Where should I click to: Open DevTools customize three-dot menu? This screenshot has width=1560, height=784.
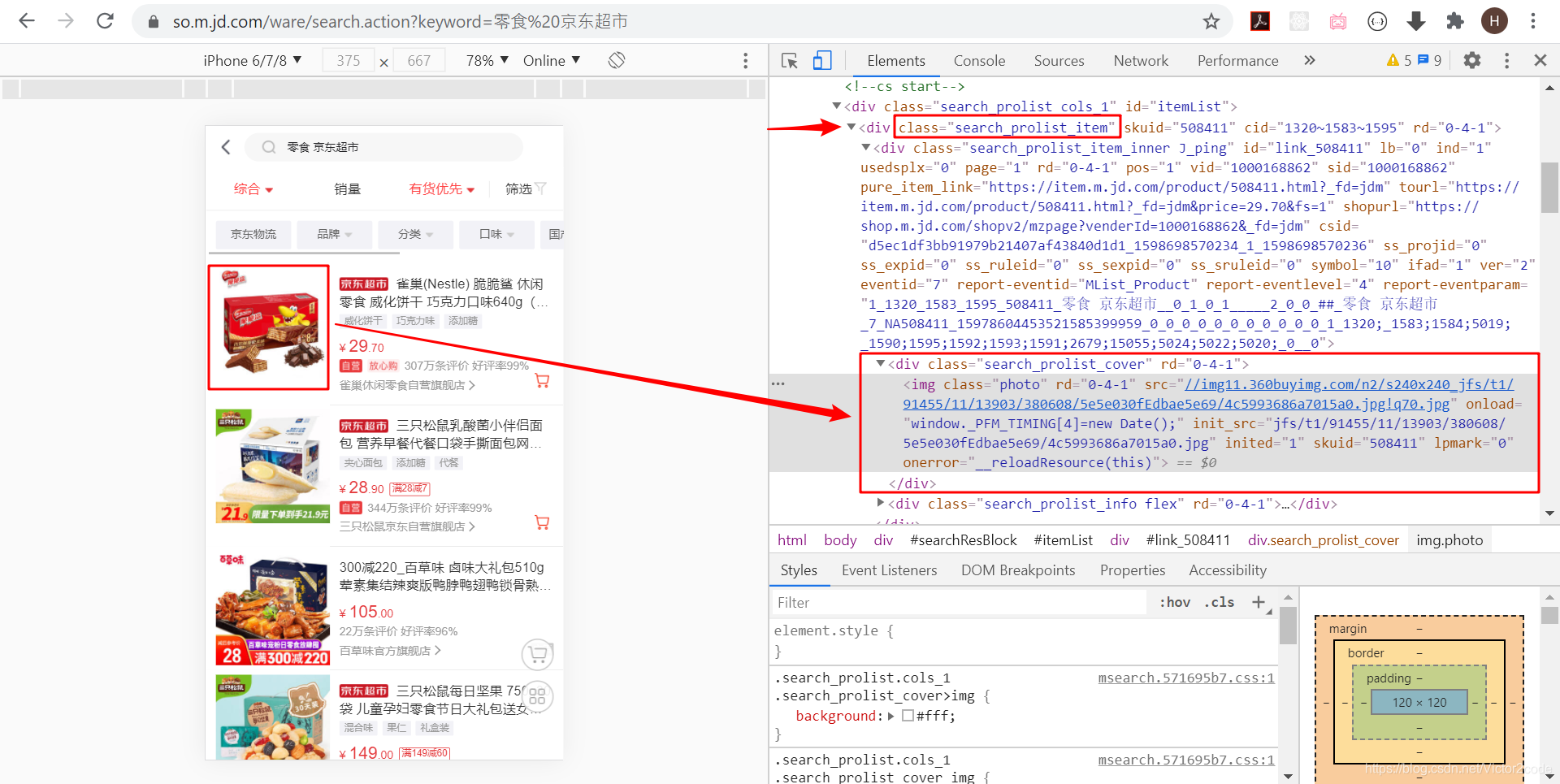tap(1506, 60)
